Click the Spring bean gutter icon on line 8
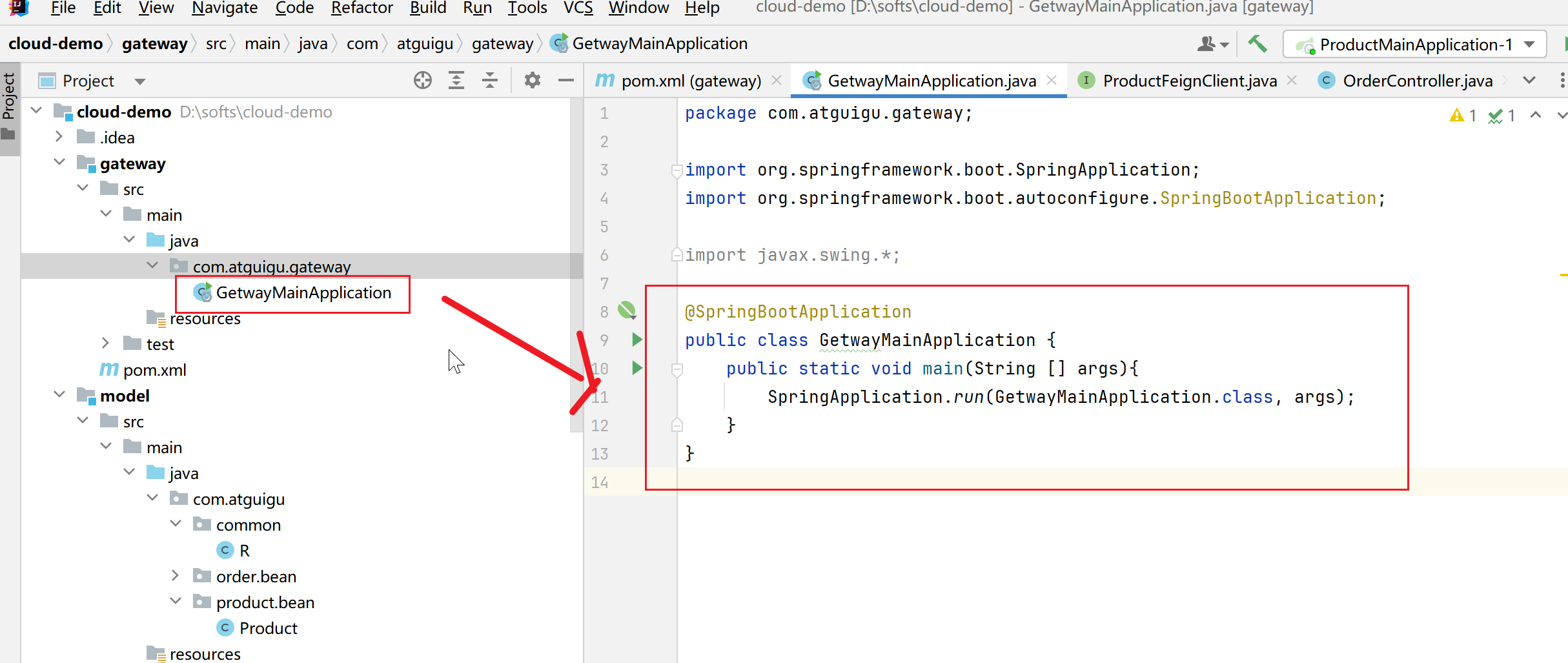The height and width of the screenshot is (663, 1568). (627, 311)
